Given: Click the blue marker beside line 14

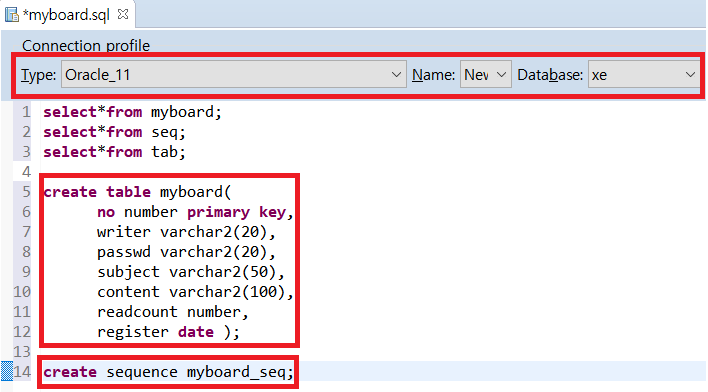Looking at the screenshot, I should tap(7, 371).
